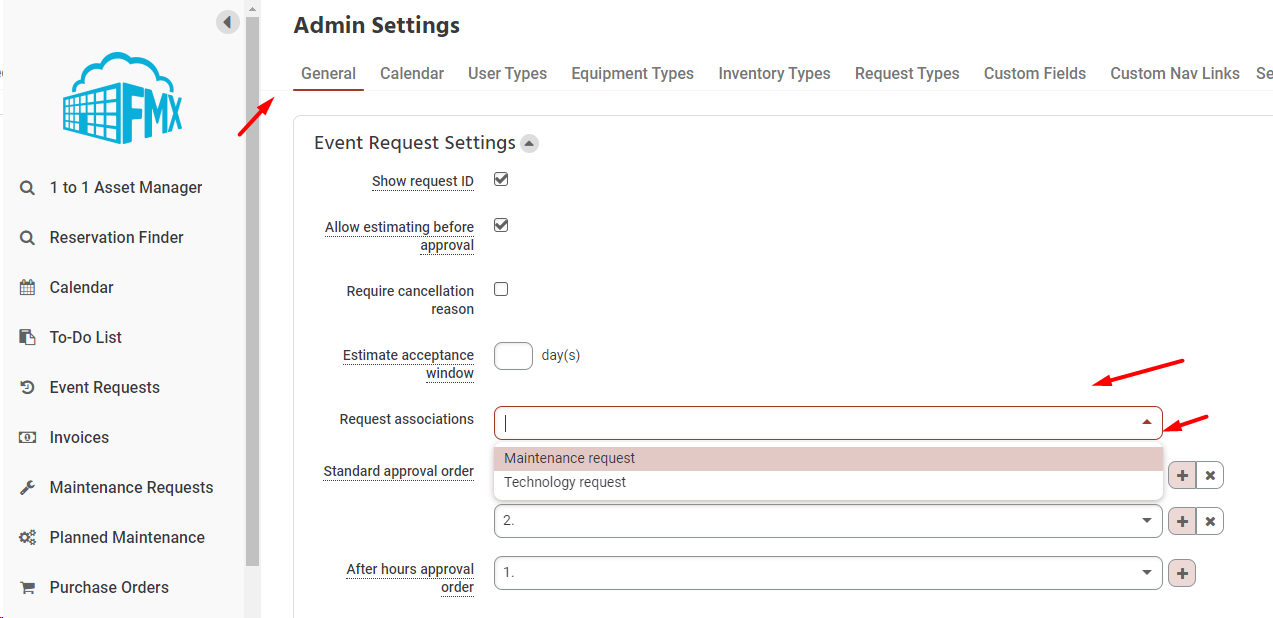Image resolution: width=1273 pixels, height=618 pixels.
Task: Click the Standard approval order label
Action: (399, 471)
